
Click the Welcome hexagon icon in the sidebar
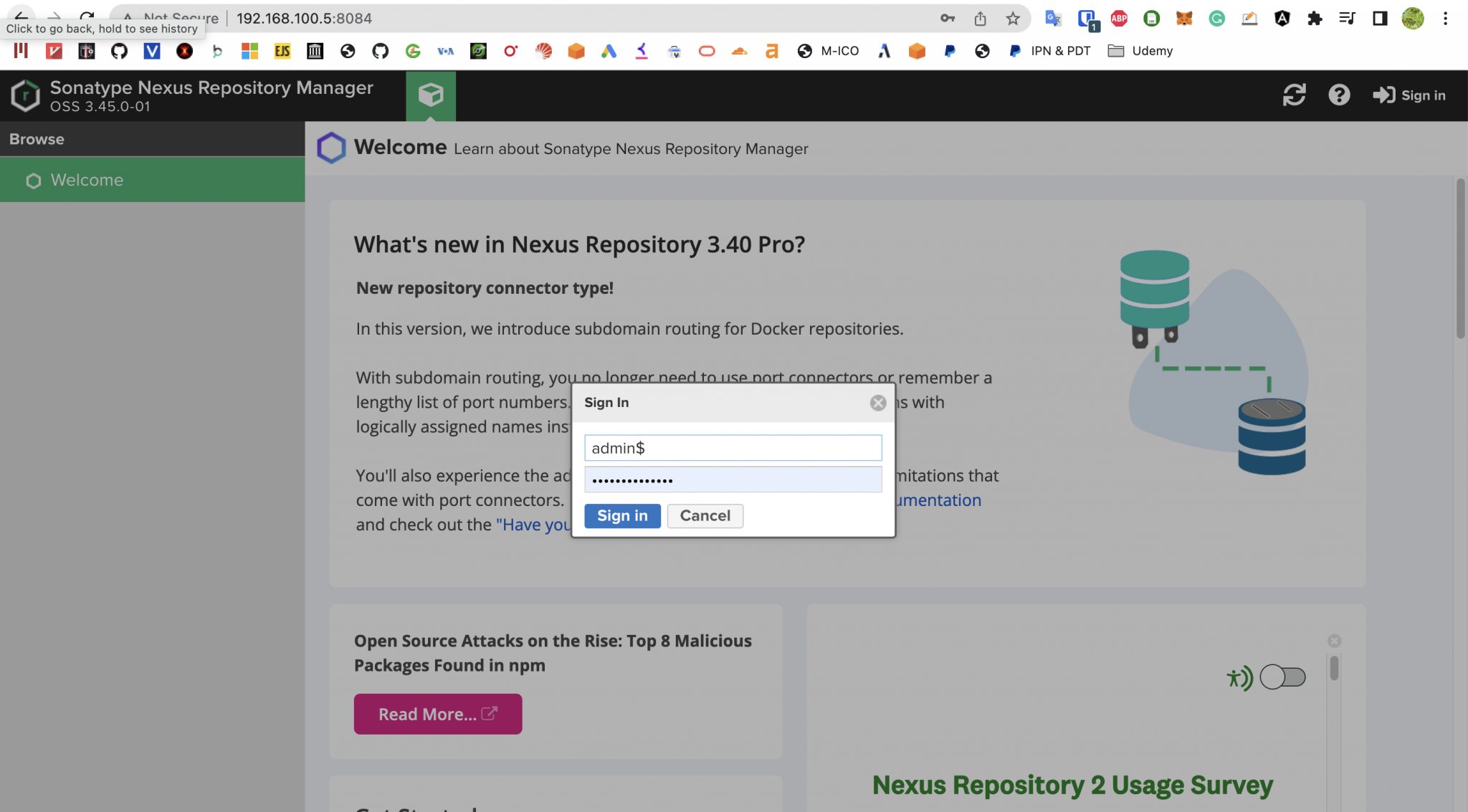33,181
